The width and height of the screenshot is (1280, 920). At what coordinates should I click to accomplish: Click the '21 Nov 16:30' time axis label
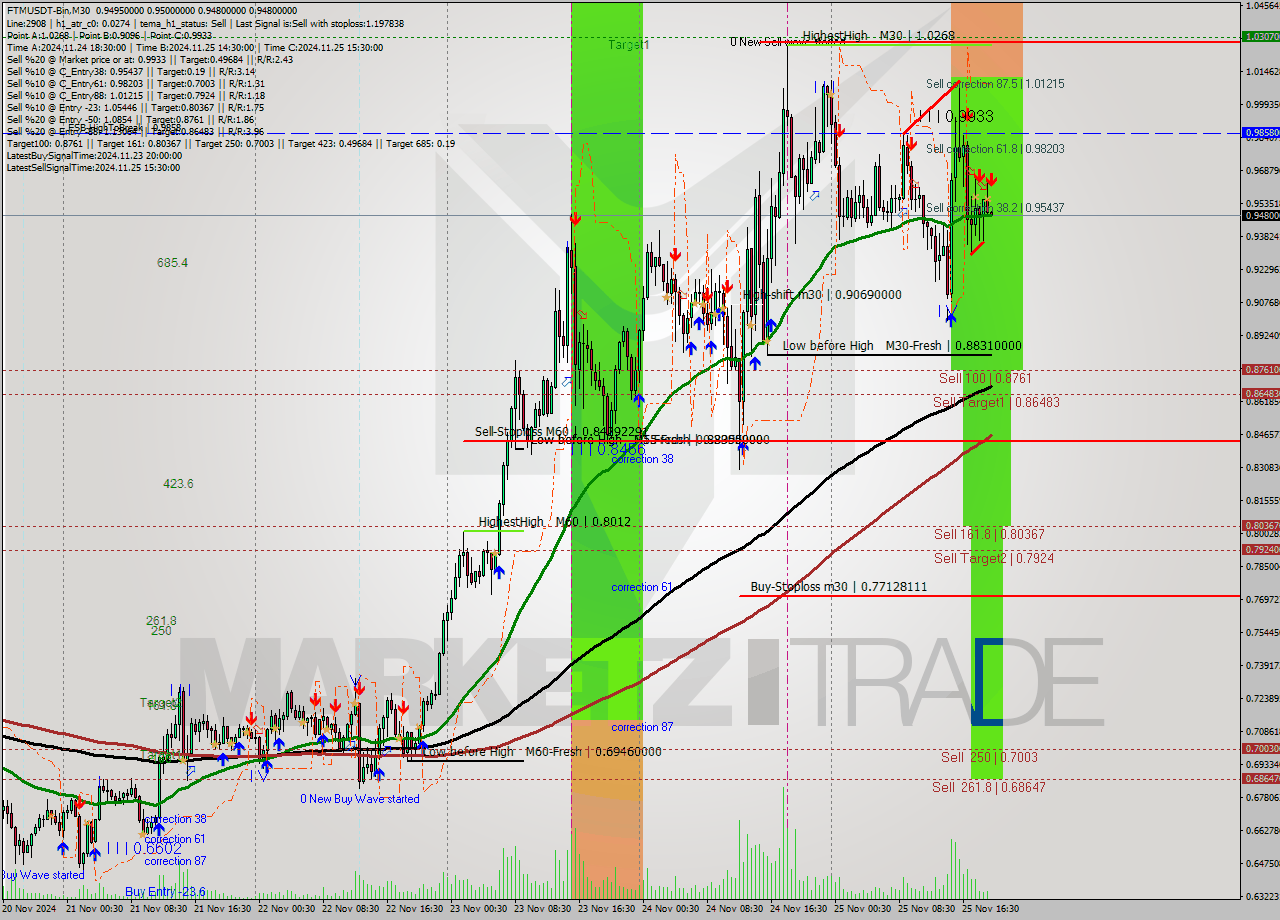point(223,909)
